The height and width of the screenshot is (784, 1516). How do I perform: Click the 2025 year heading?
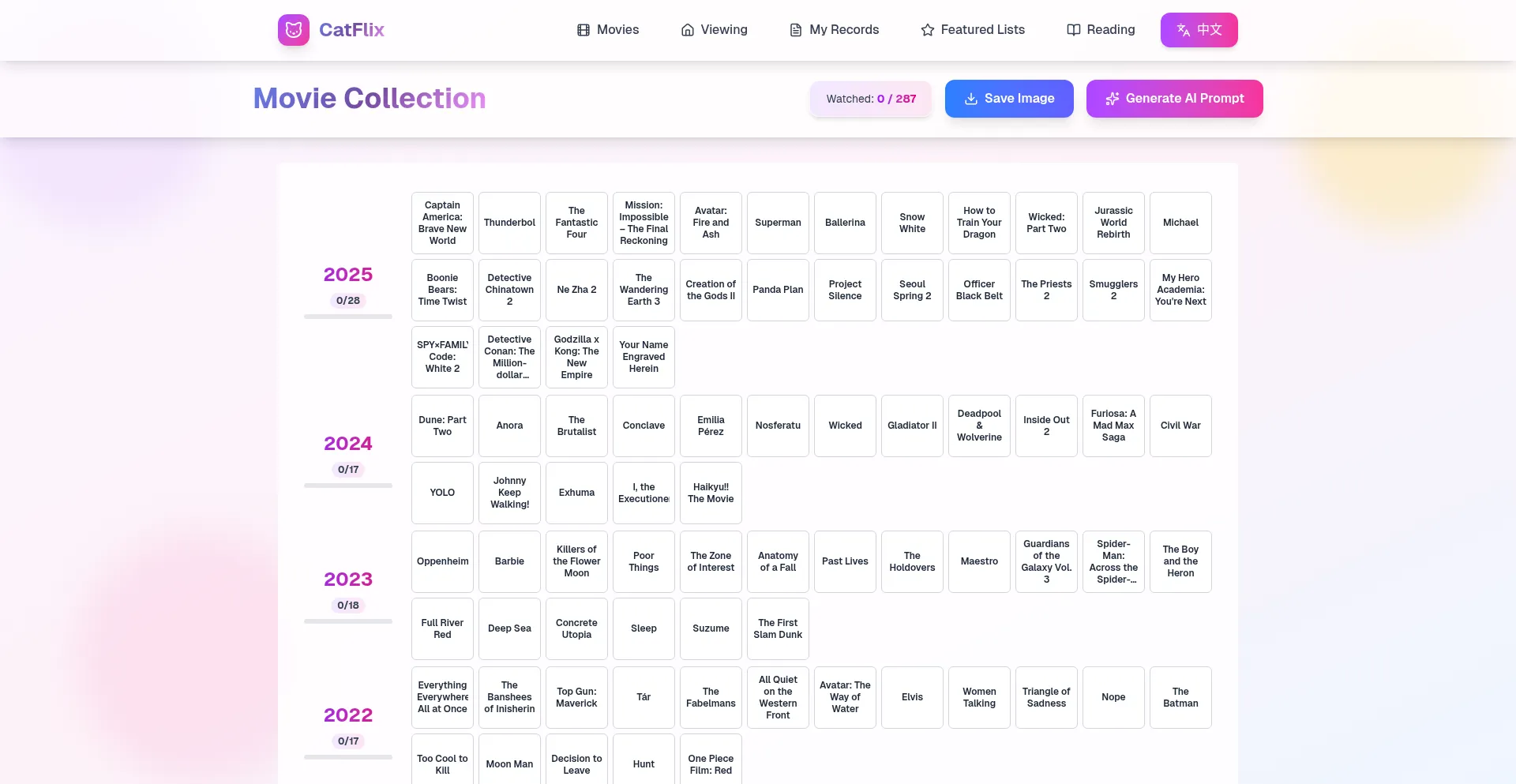click(348, 275)
